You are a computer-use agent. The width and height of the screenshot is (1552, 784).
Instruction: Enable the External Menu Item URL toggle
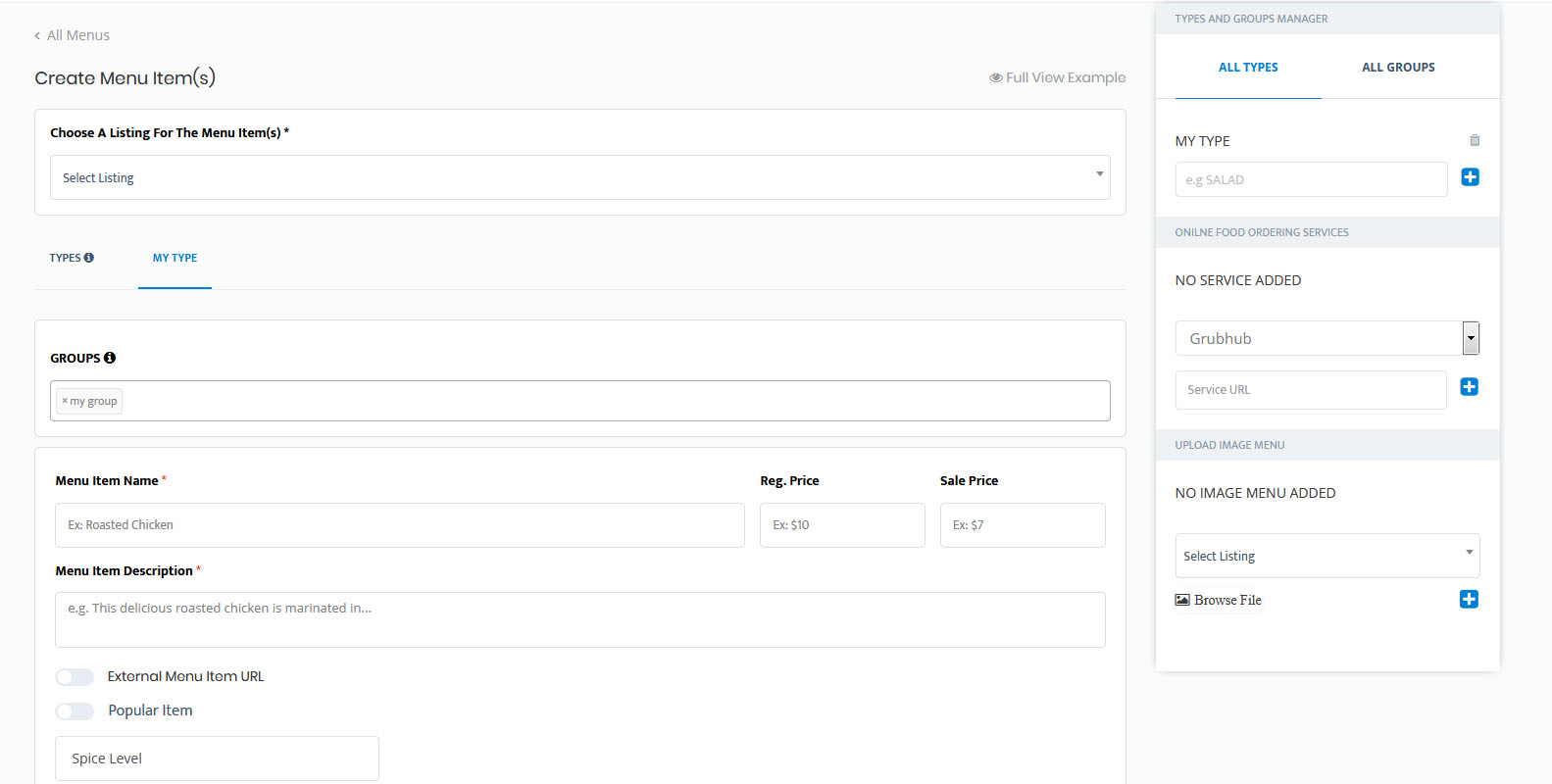point(75,677)
